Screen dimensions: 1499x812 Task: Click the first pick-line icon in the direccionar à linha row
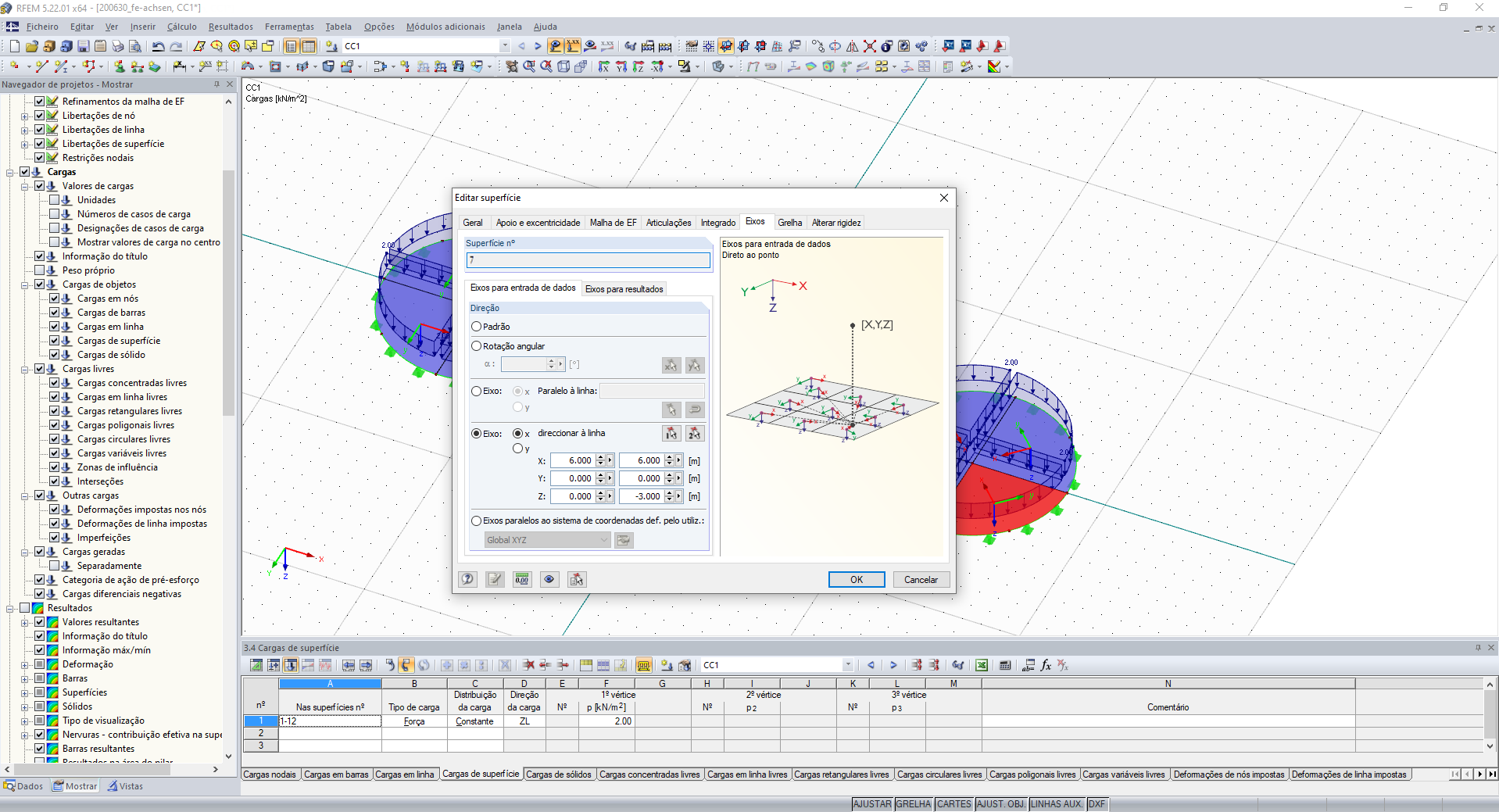[671, 434]
